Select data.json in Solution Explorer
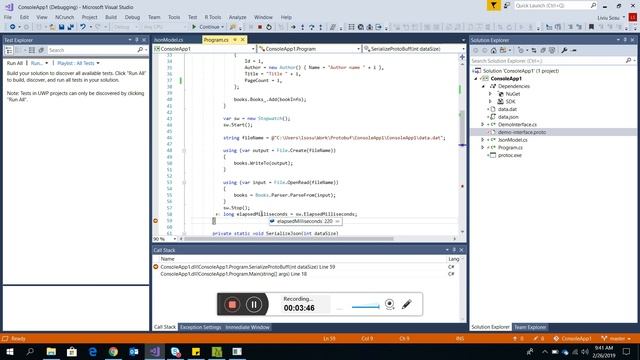640x360 pixels. pos(508,117)
